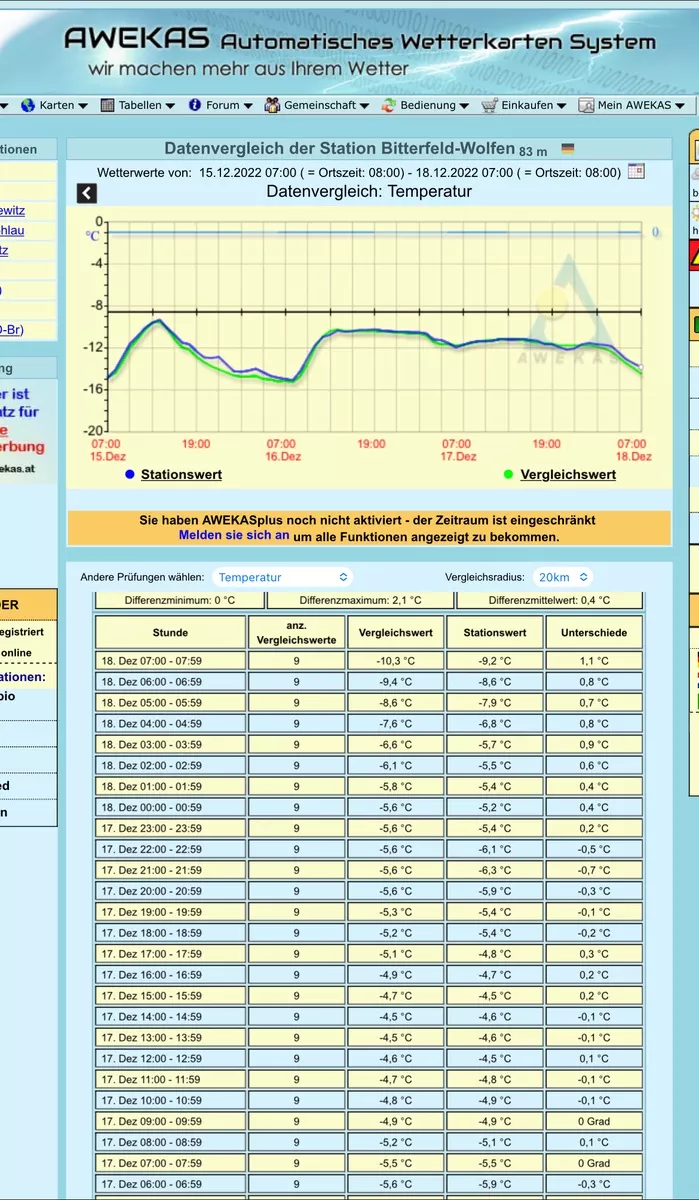Click the Stunde column header
The width and height of the screenshot is (699, 1200).
(x=170, y=632)
